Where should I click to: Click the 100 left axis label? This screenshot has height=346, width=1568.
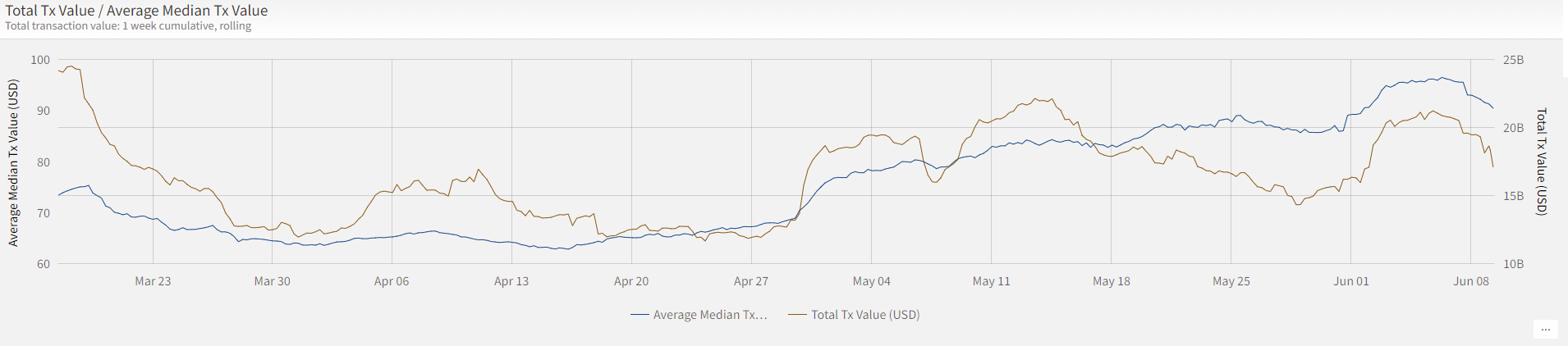tap(40, 60)
